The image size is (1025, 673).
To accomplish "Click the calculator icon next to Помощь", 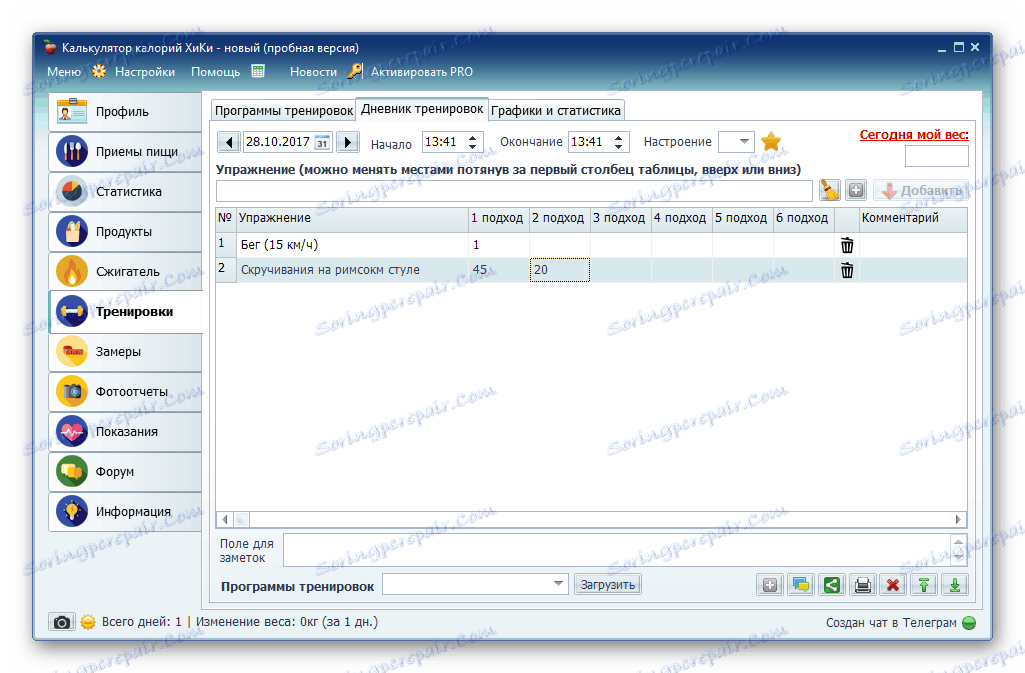I will [258, 71].
